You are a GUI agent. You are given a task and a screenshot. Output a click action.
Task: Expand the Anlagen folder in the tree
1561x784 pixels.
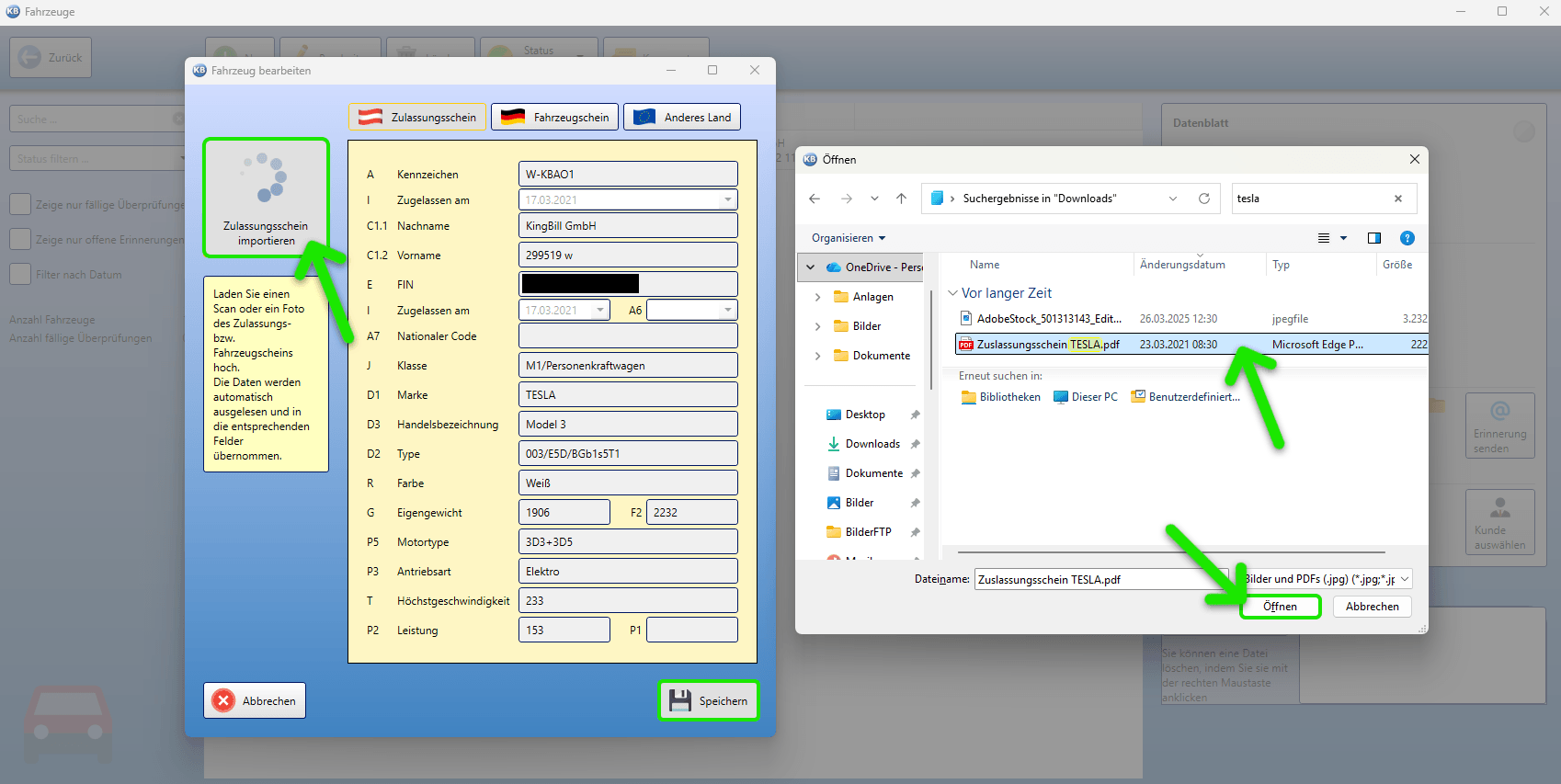(818, 297)
